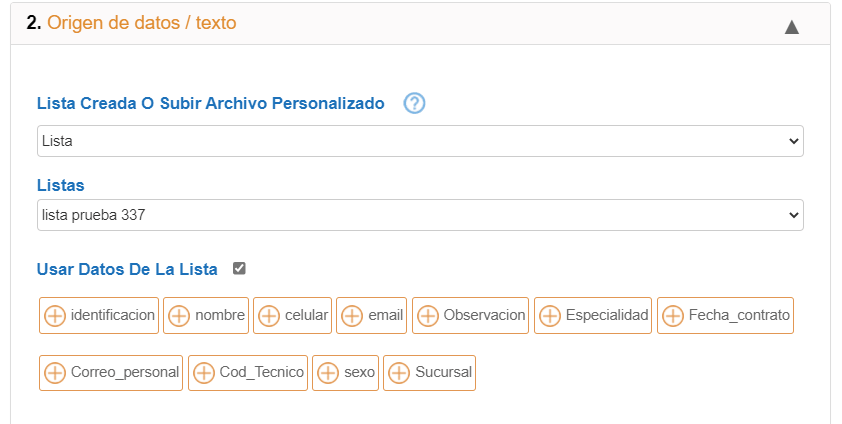Click plus icon on email tag
The width and height of the screenshot is (842, 424).
[x=352, y=316]
